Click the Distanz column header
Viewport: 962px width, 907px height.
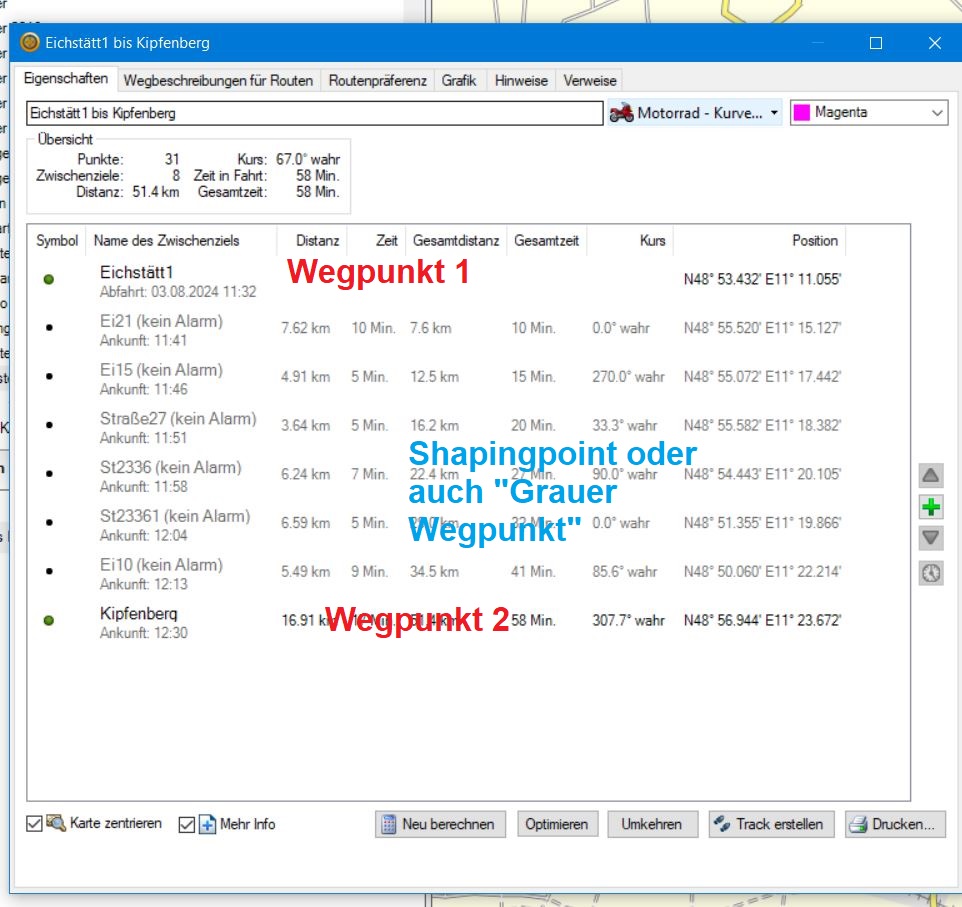tap(312, 241)
